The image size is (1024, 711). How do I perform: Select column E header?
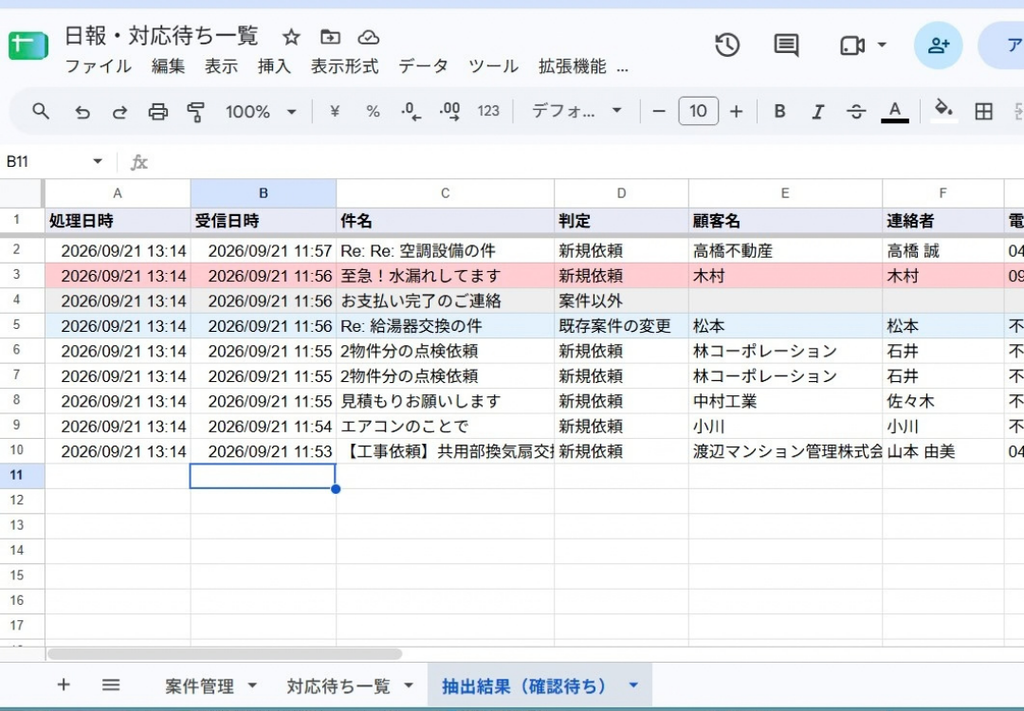click(785, 193)
